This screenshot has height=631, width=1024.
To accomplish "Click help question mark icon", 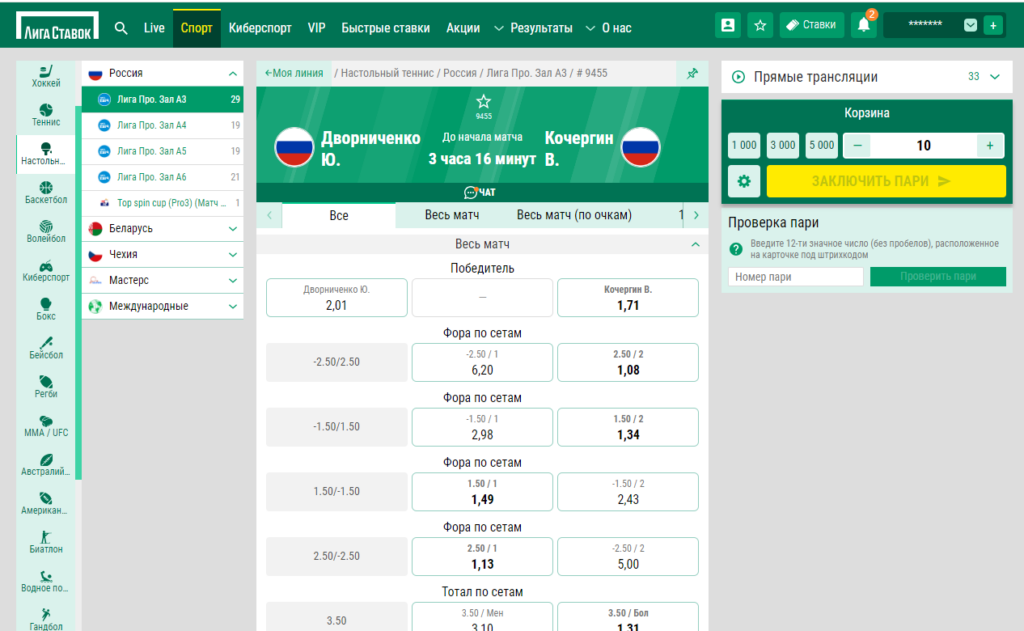I will [736, 249].
